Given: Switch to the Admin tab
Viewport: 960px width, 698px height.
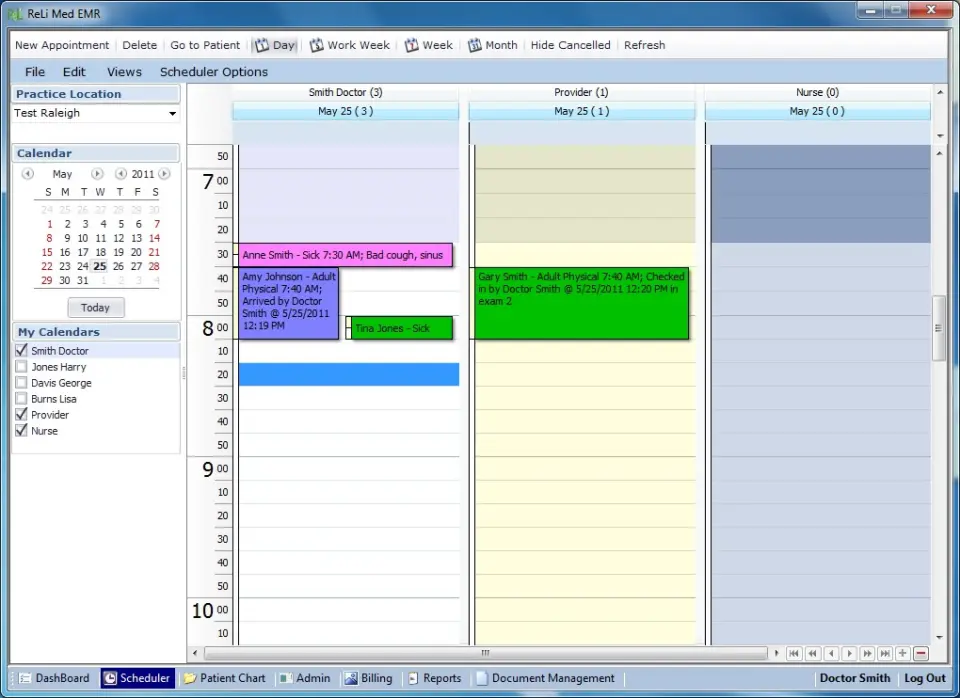Looking at the screenshot, I should (305, 677).
